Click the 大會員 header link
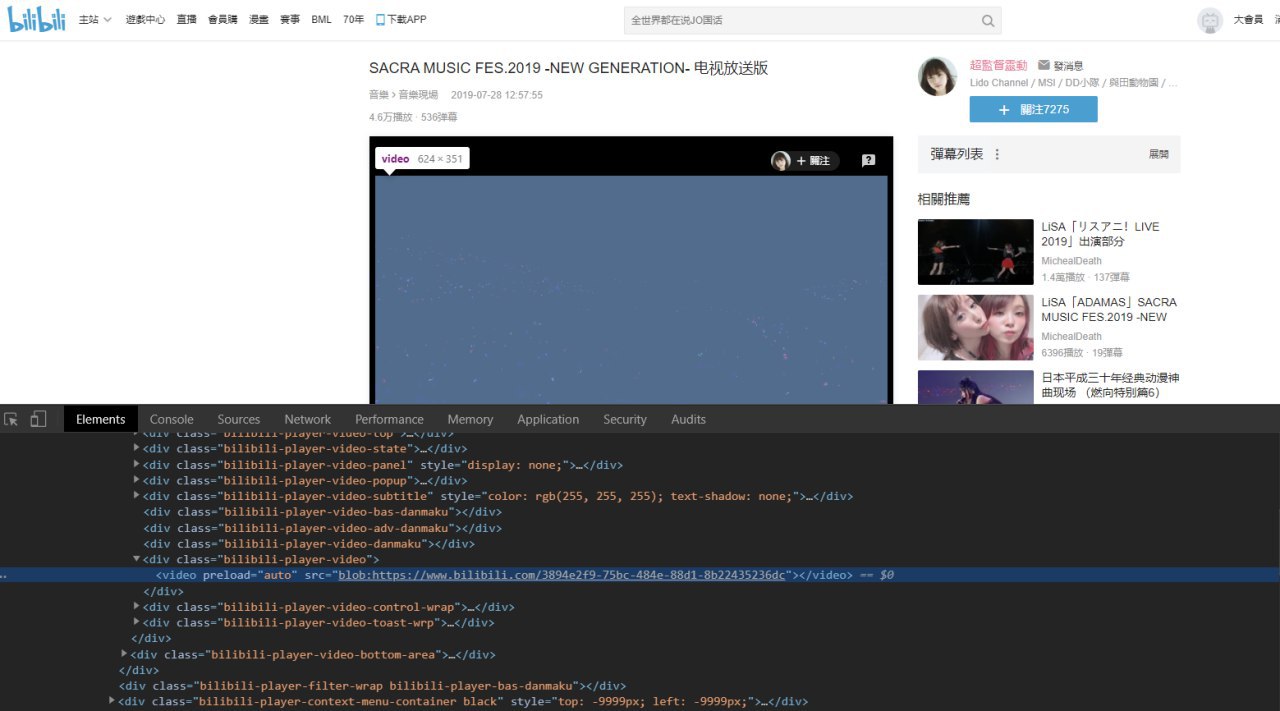Screen dimensions: 1280x711 pyautogui.click(x=1248, y=20)
